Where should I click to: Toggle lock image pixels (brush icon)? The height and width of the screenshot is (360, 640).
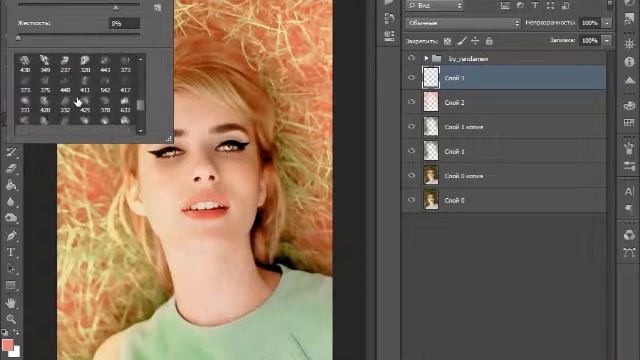point(462,41)
